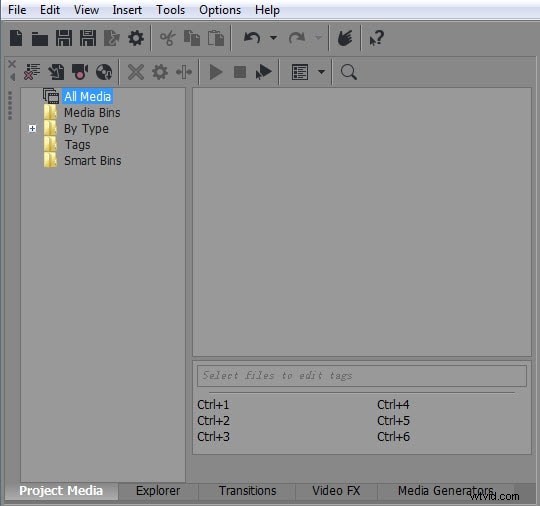Select the Media Bins folder
The height and width of the screenshot is (506, 540).
(x=92, y=113)
